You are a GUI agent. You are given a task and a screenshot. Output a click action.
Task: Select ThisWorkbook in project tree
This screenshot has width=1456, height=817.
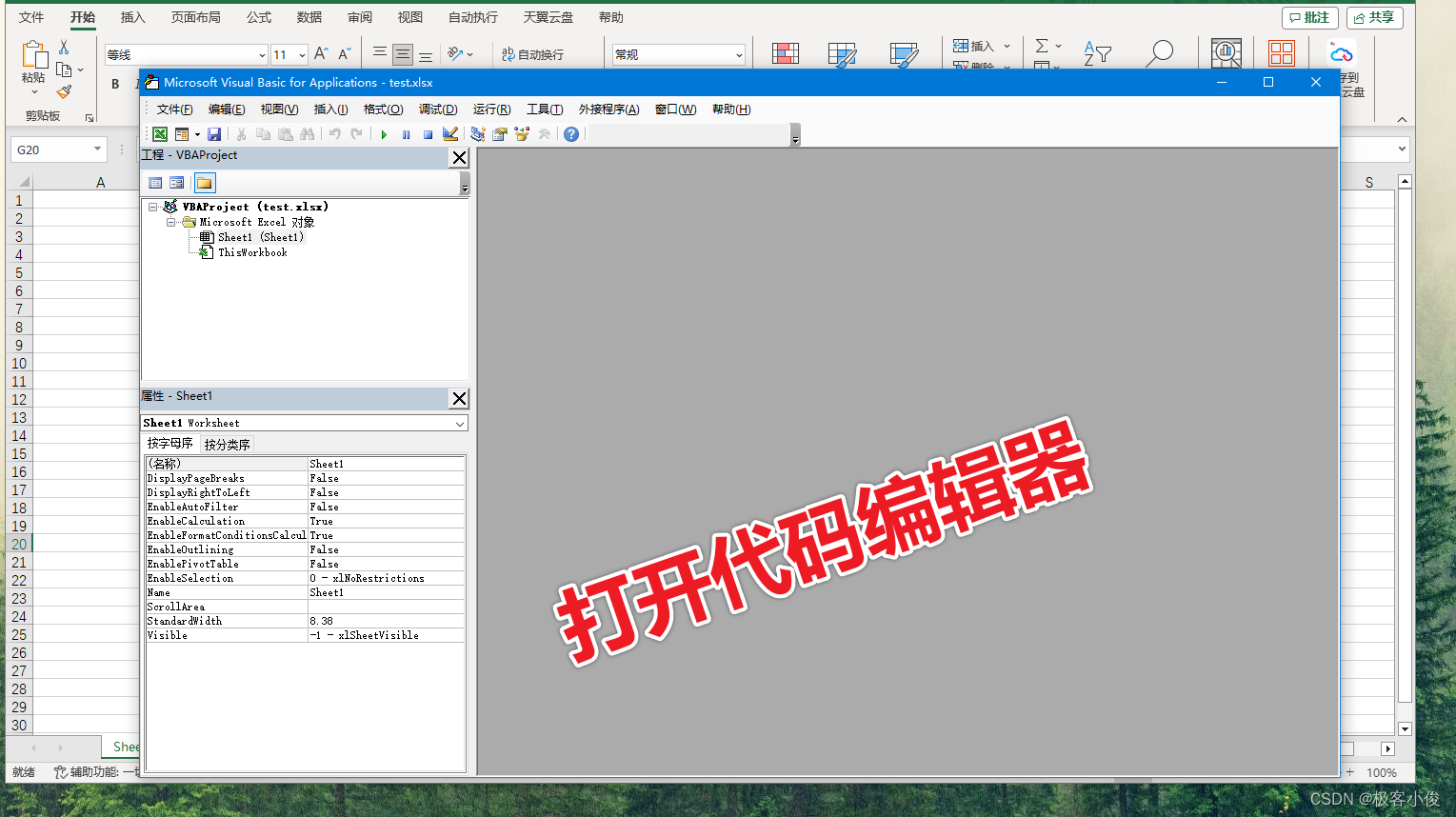(252, 252)
